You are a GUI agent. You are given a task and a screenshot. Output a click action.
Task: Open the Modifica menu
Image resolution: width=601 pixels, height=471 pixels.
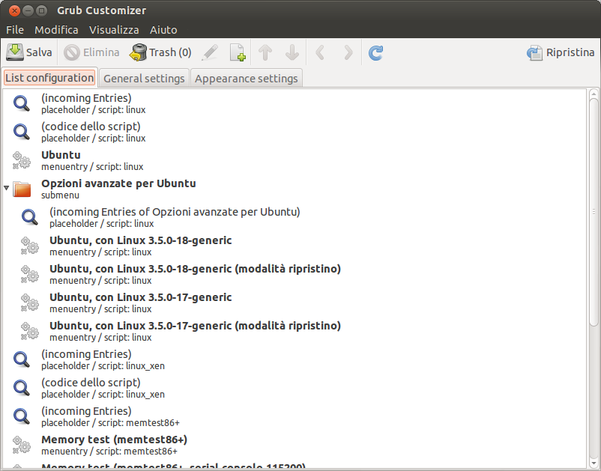click(x=56, y=30)
